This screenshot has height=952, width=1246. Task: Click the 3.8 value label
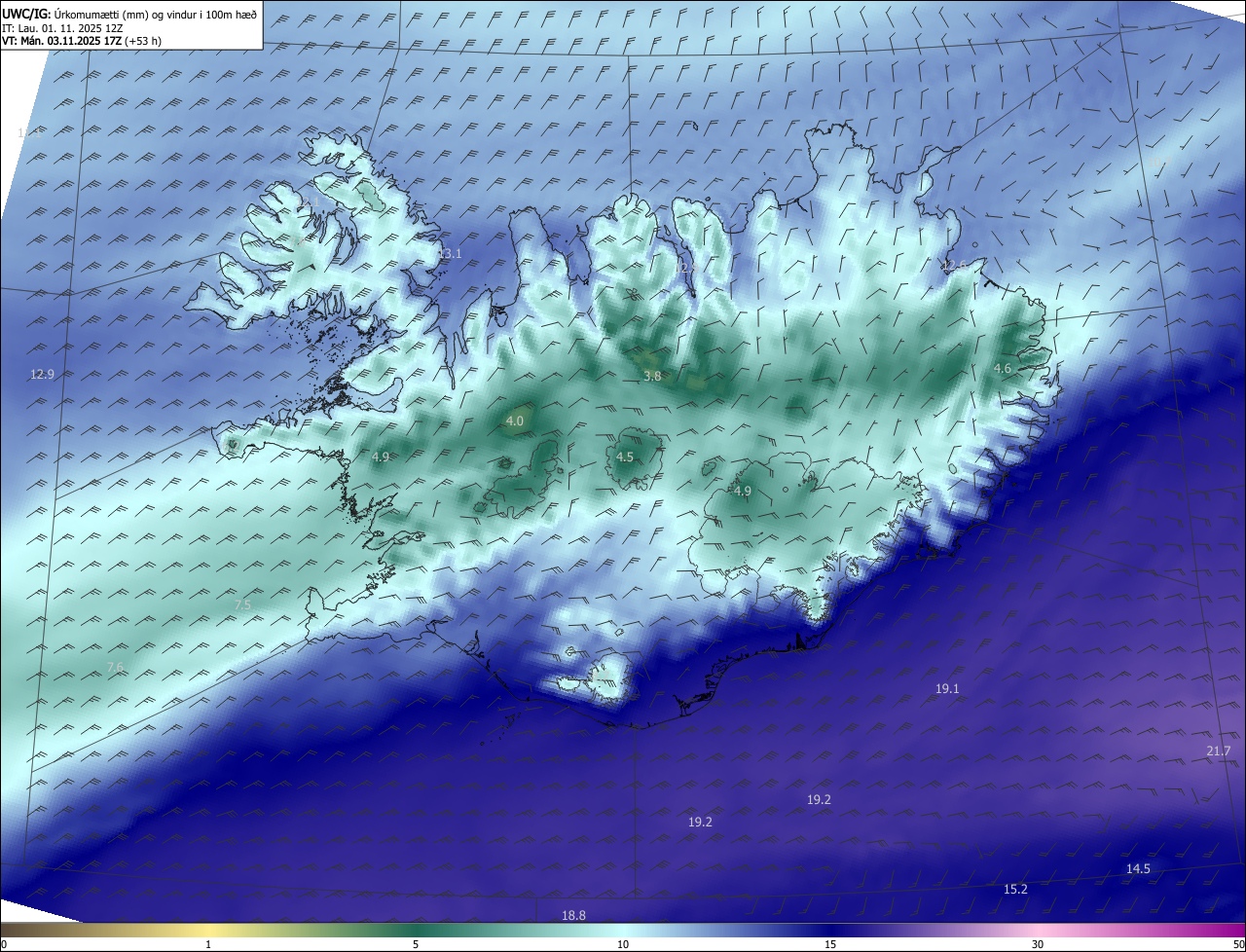click(x=652, y=376)
